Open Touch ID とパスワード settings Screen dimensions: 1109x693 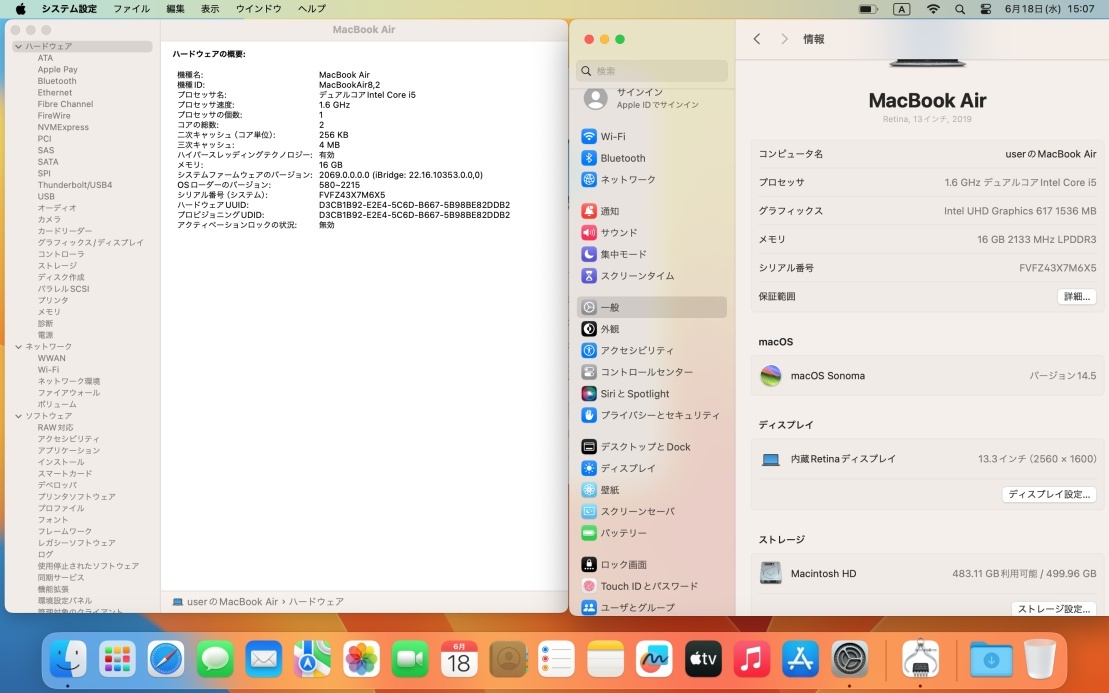point(651,586)
